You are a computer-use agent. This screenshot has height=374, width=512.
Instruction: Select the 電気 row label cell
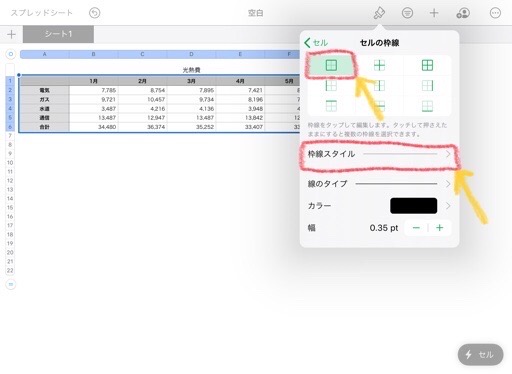pos(44,90)
